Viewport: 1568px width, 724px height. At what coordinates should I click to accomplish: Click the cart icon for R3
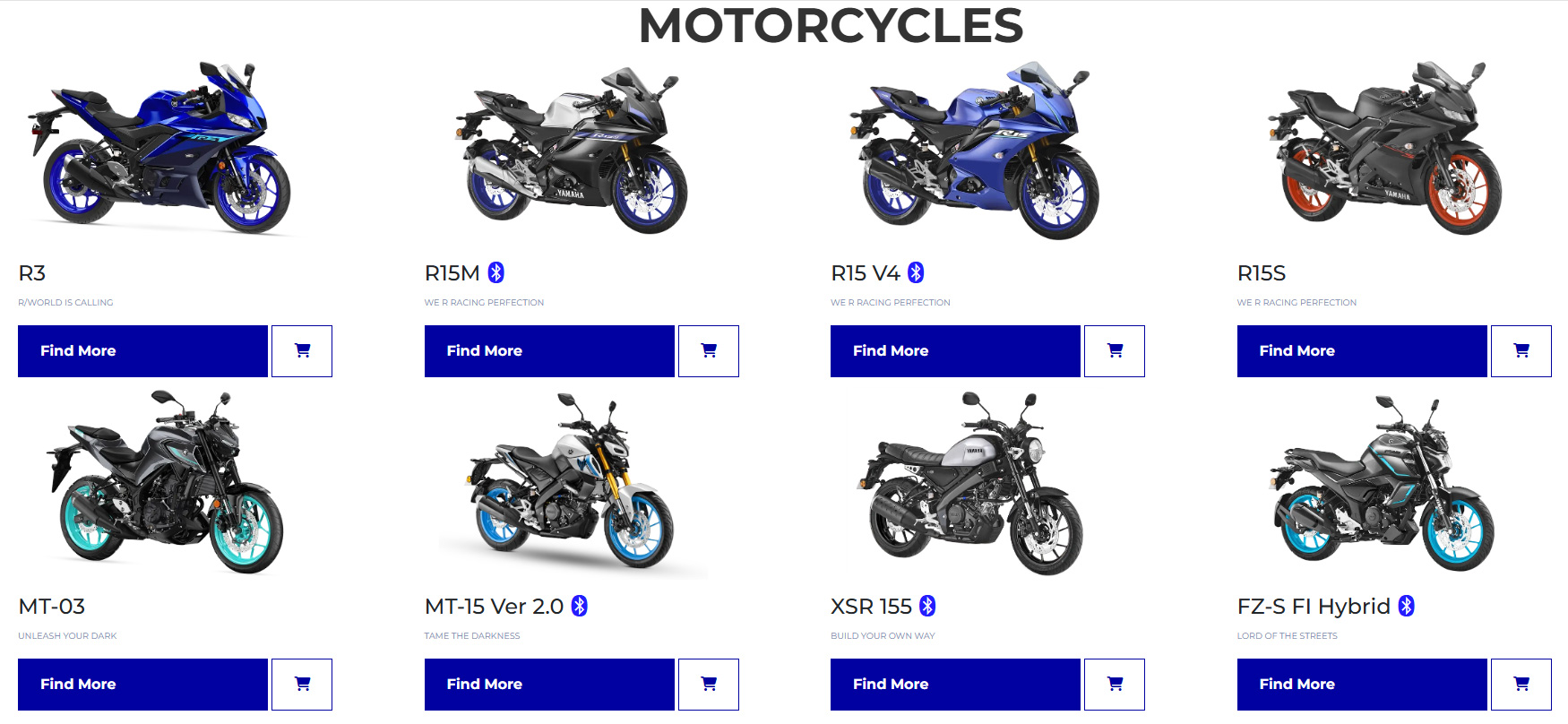point(302,351)
